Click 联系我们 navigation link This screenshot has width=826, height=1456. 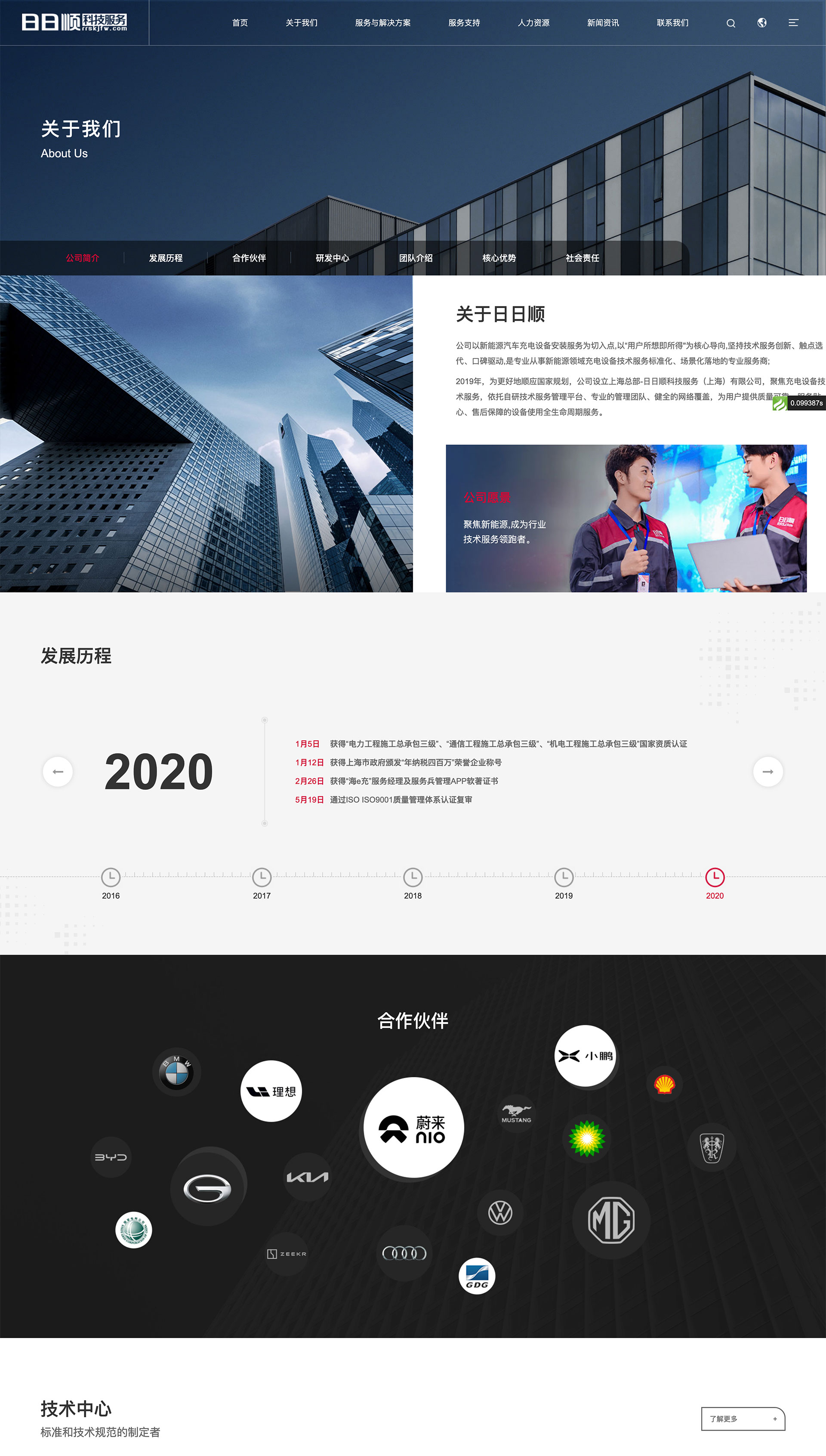click(x=665, y=21)
